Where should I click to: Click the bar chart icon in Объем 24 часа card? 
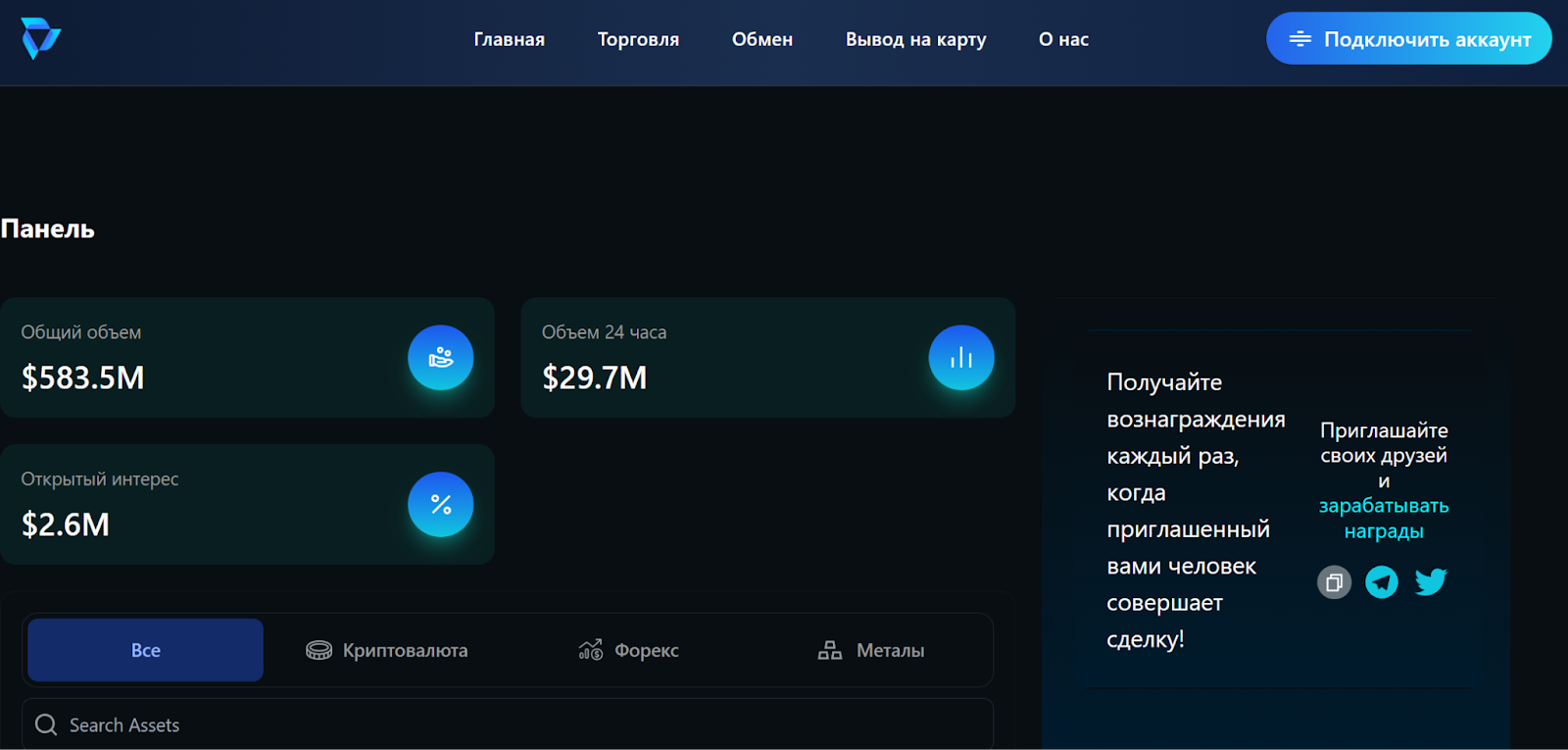pyautogui.click(x=960, y=358)
